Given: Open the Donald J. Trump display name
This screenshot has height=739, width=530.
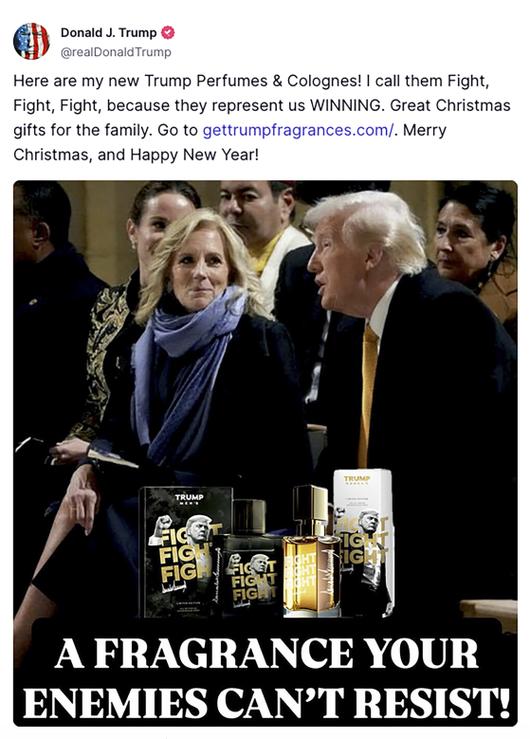Looking at the screenshot, I should 108,33.
